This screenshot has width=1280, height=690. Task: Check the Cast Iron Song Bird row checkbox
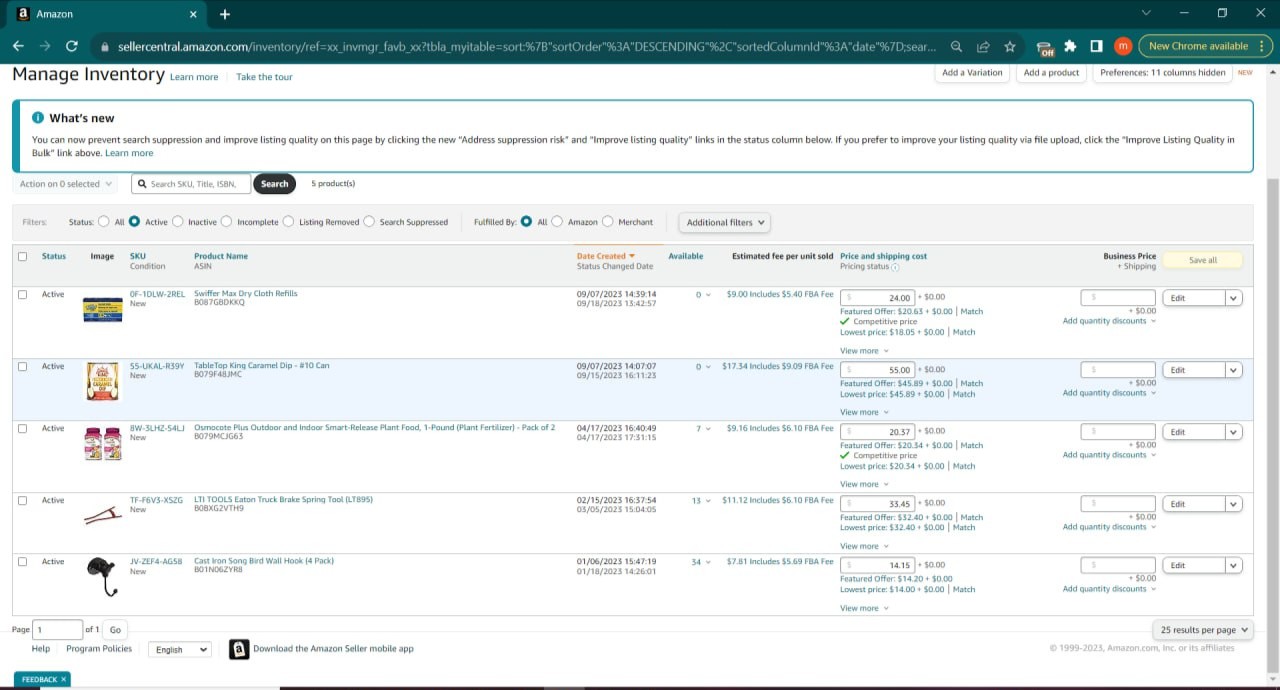tap(23, 561)
